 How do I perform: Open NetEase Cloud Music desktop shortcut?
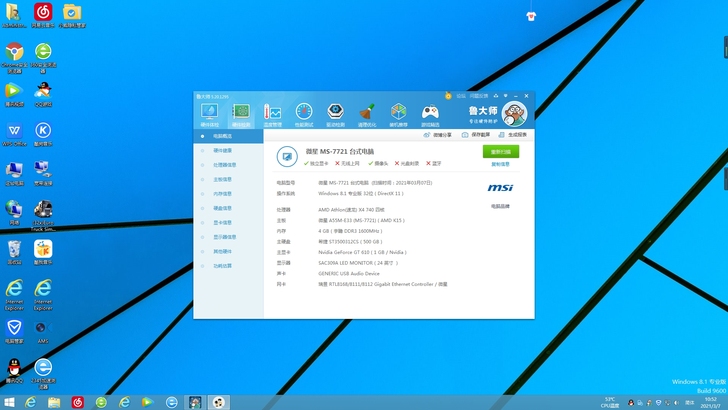43,15
